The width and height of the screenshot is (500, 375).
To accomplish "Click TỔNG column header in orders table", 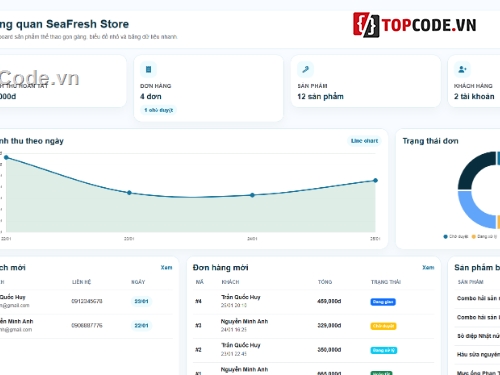I will (x=325, y=282).
